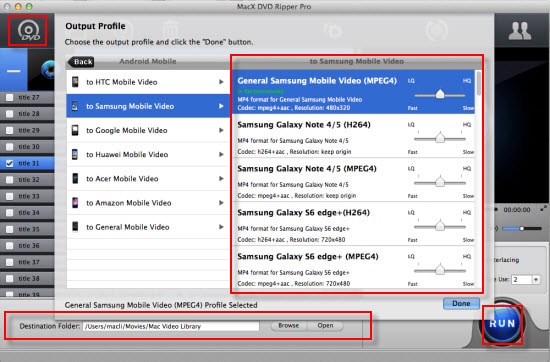This screenshot has height=362, width=550.
Task: Click the Samsung phone icon
Action: click(75, 106)
